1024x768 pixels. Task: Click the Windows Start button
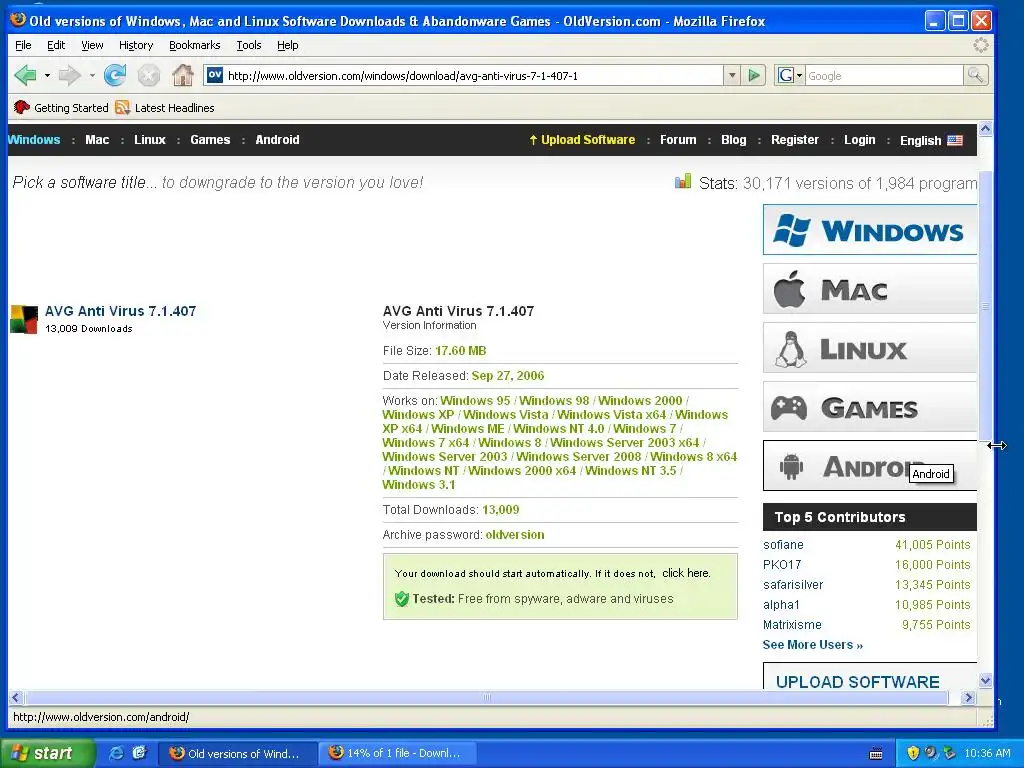point(47,753)
